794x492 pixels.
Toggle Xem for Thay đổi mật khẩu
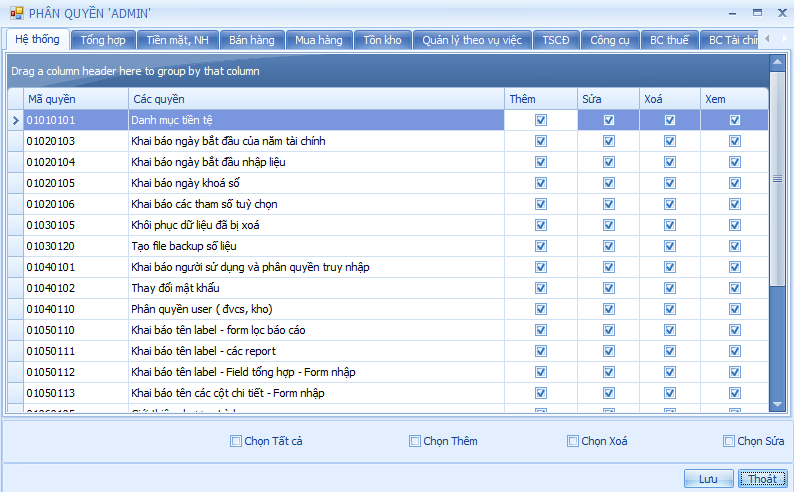735,288
